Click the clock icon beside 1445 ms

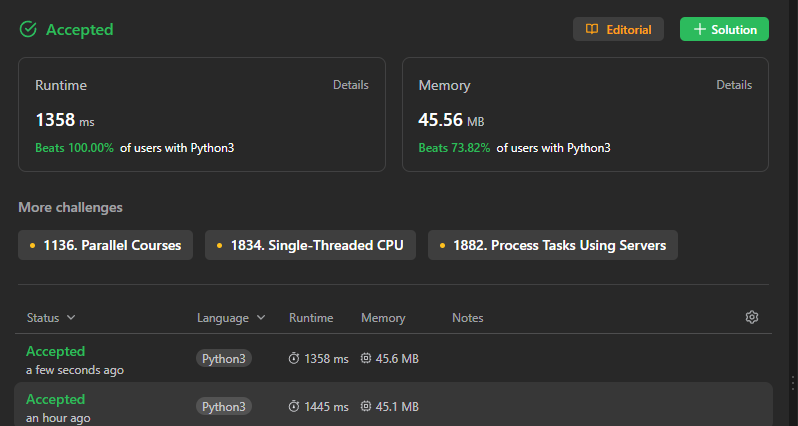click(x=294, y=407)
